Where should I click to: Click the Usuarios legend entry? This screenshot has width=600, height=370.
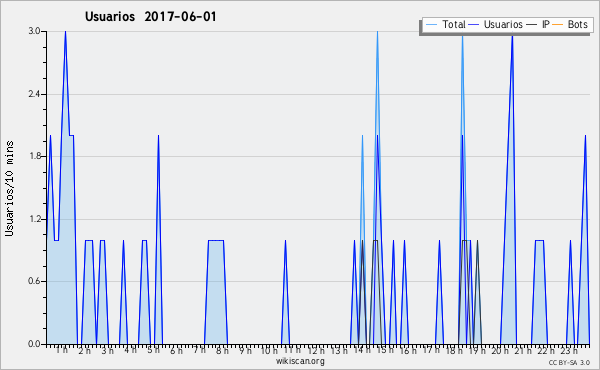pyautogui.click(x=496, y=24)
